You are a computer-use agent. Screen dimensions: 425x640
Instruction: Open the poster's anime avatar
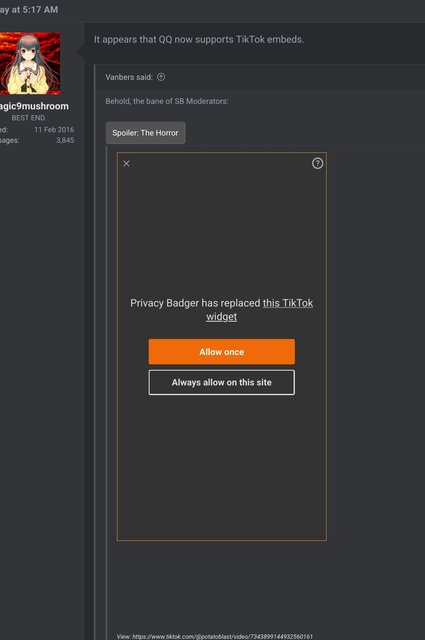pos(30,63)
